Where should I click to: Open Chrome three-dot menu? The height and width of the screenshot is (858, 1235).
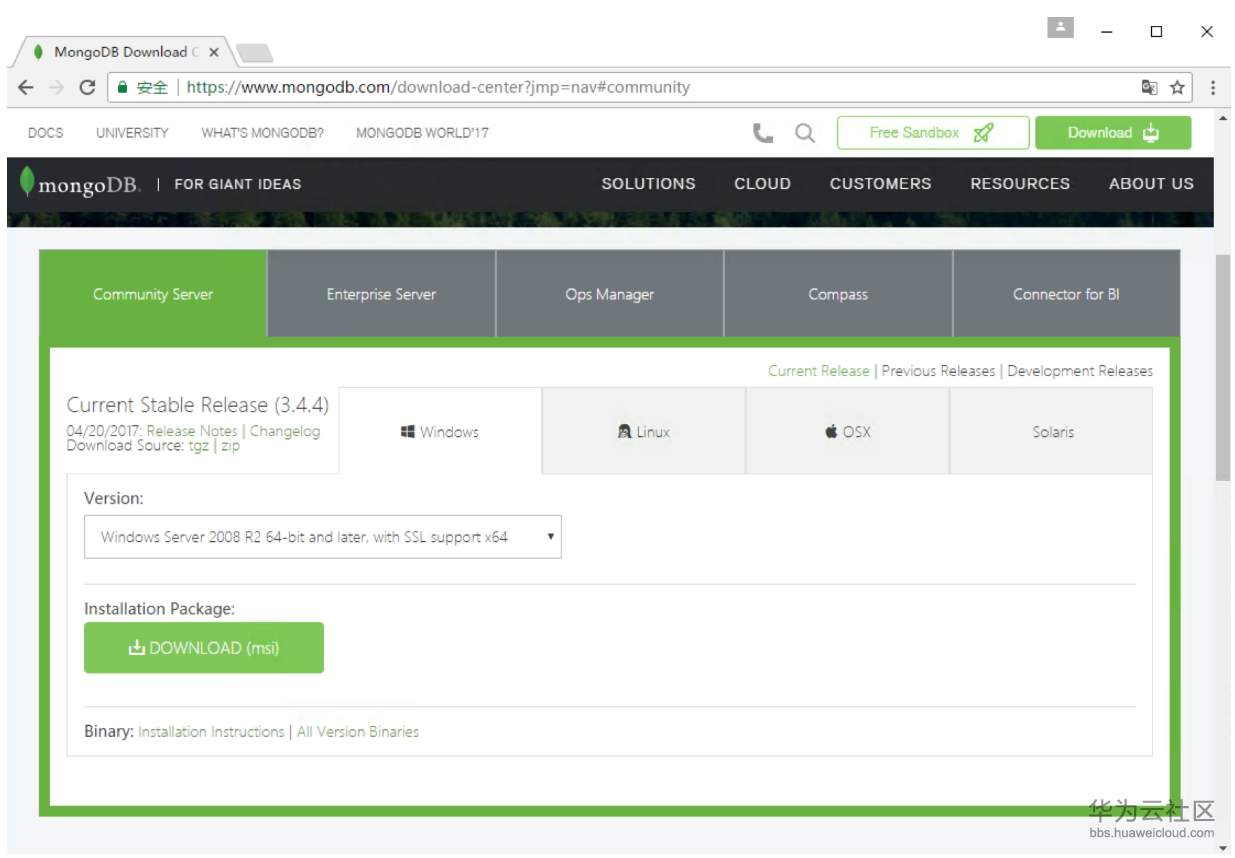(x=1212, y=87)
